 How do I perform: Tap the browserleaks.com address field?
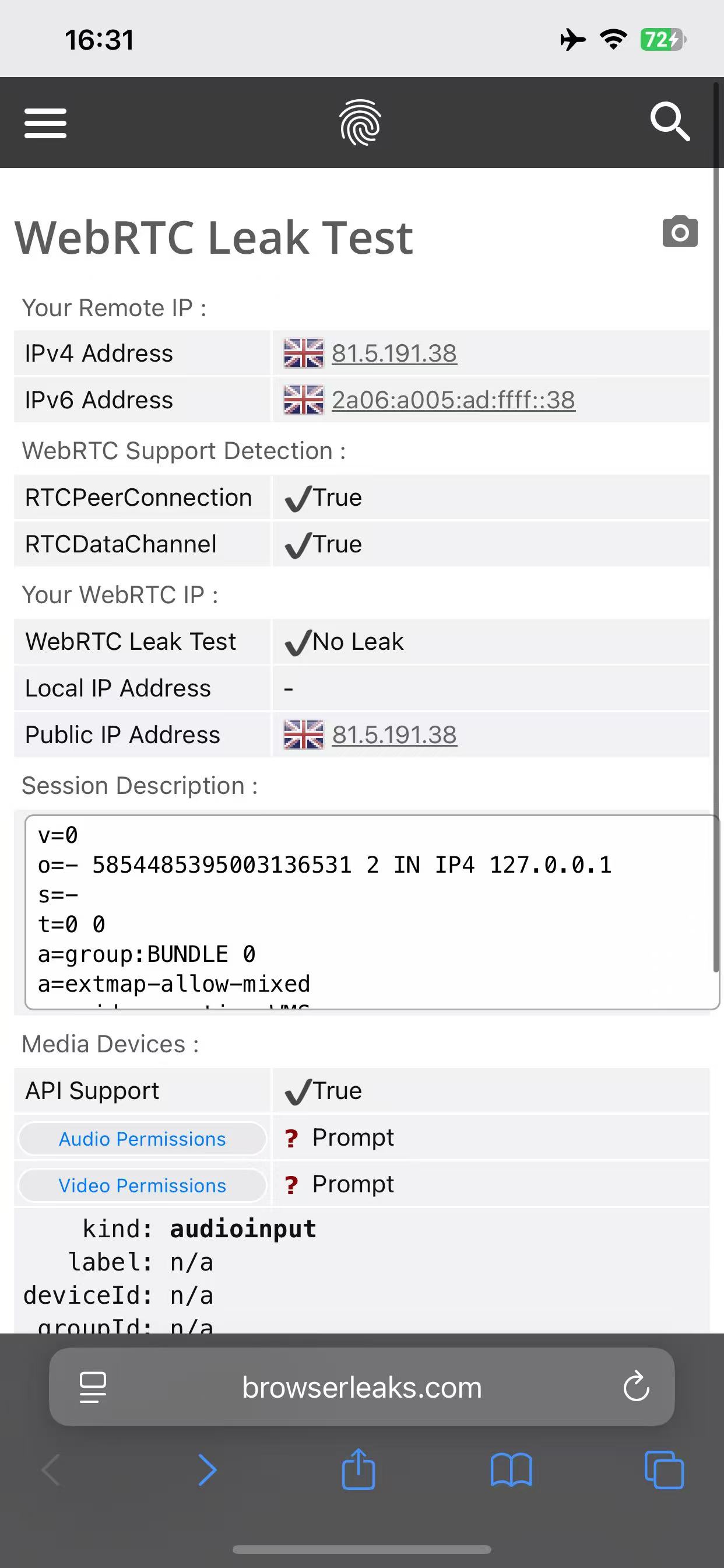pyautogui.click(x=362, y=1387)
